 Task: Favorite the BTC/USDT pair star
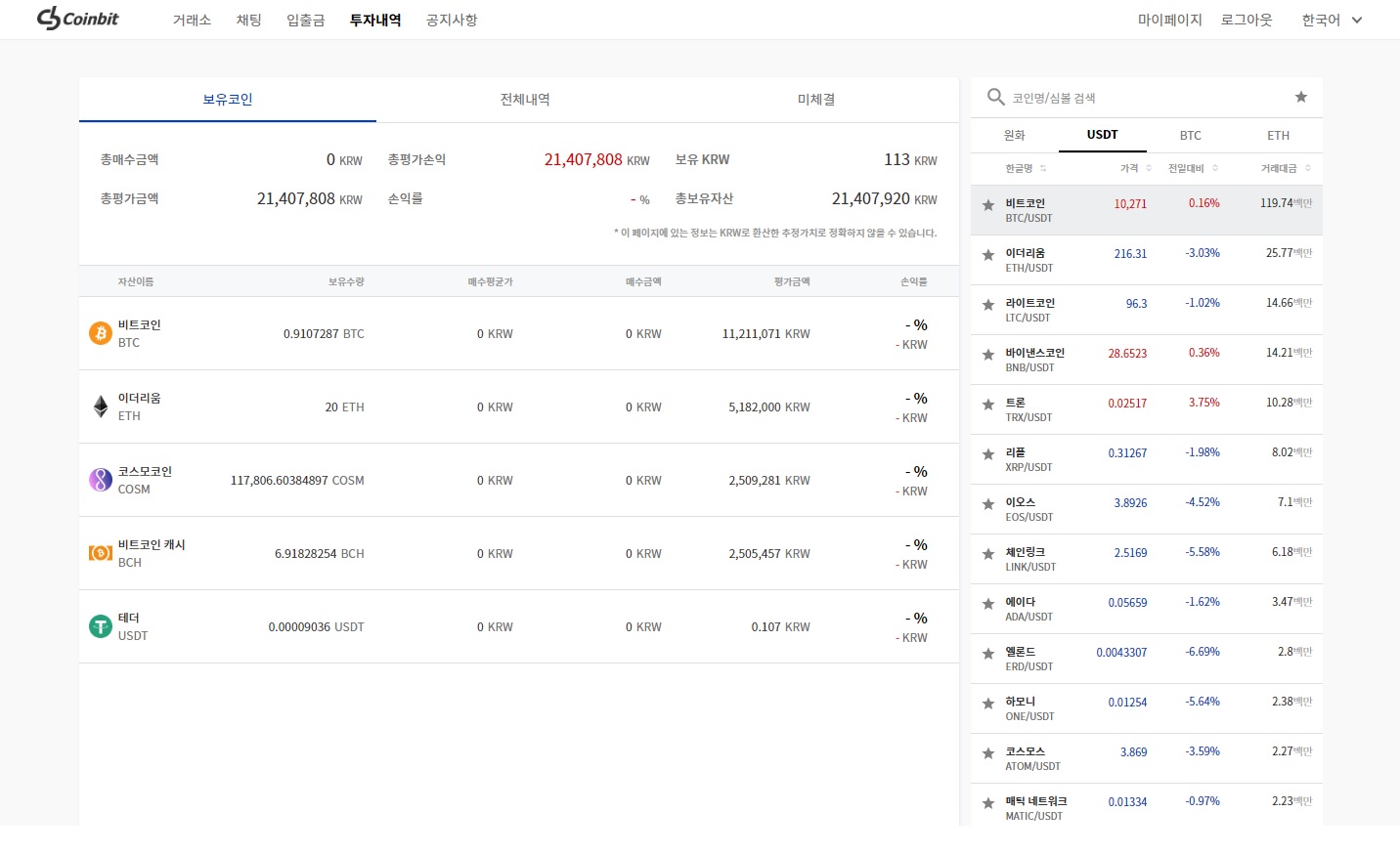coord(987,205)
